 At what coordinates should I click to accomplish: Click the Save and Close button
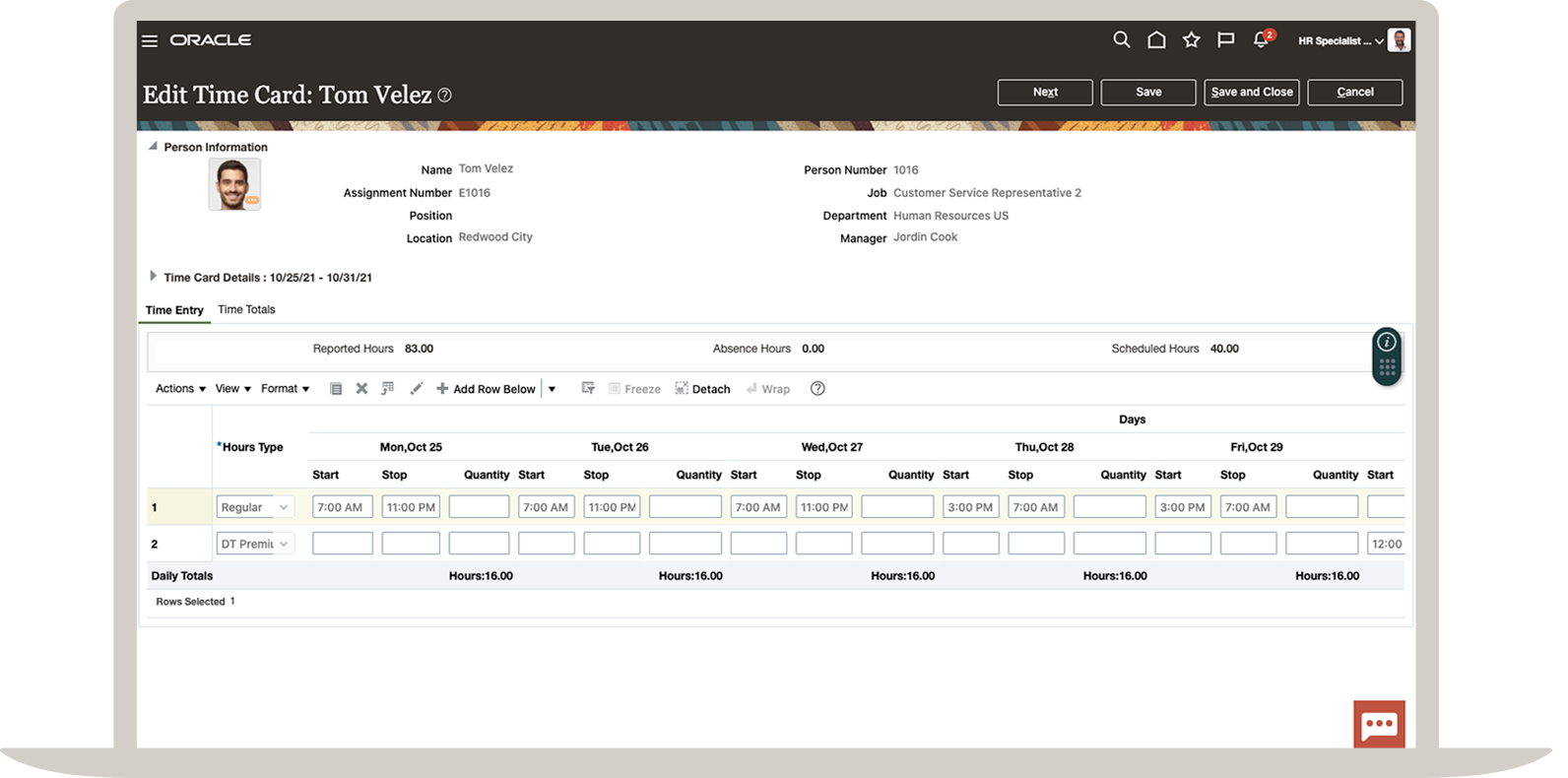click(x=1251, y=92)
